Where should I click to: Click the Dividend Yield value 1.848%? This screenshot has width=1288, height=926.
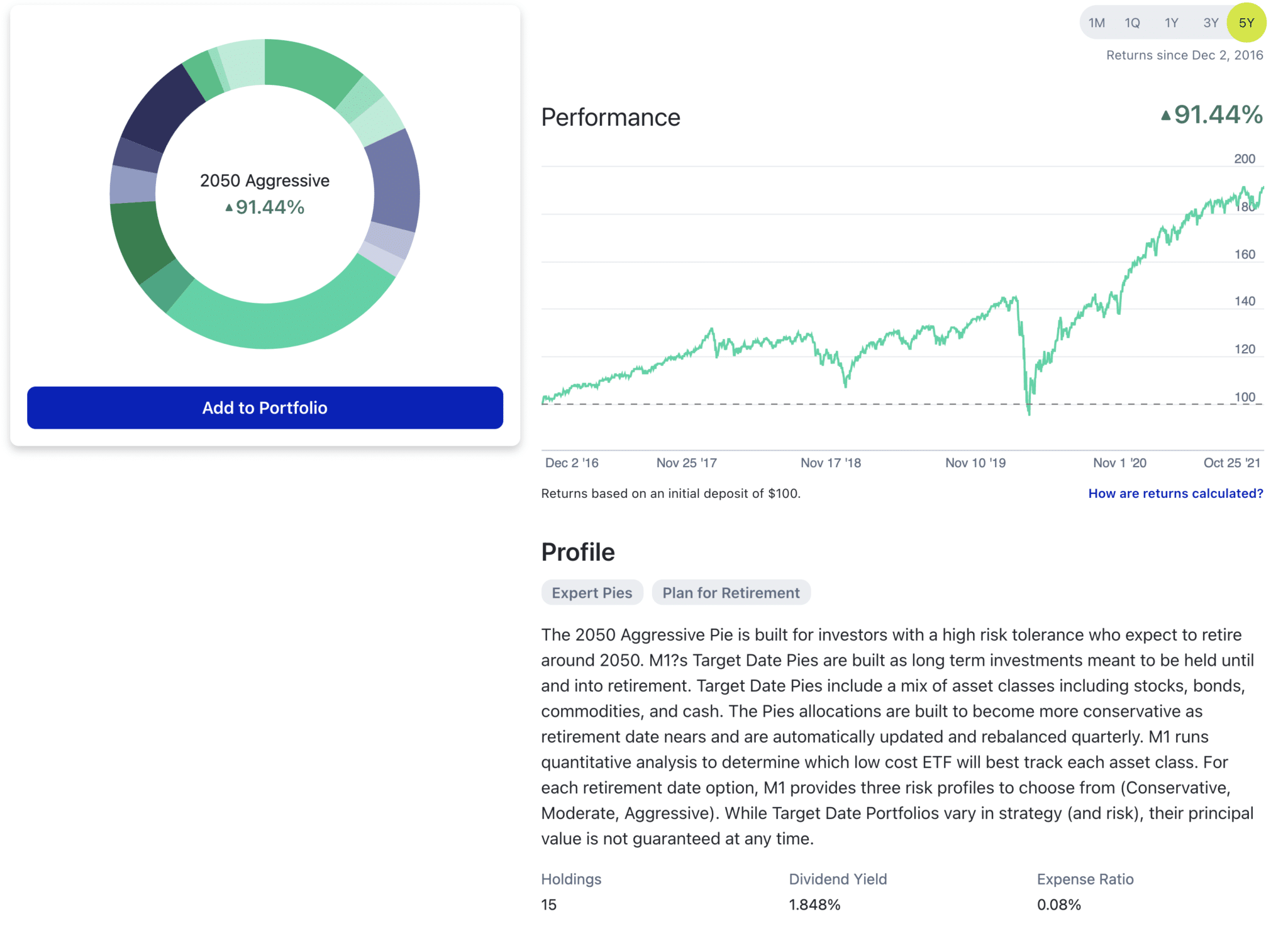coord(814,905)
